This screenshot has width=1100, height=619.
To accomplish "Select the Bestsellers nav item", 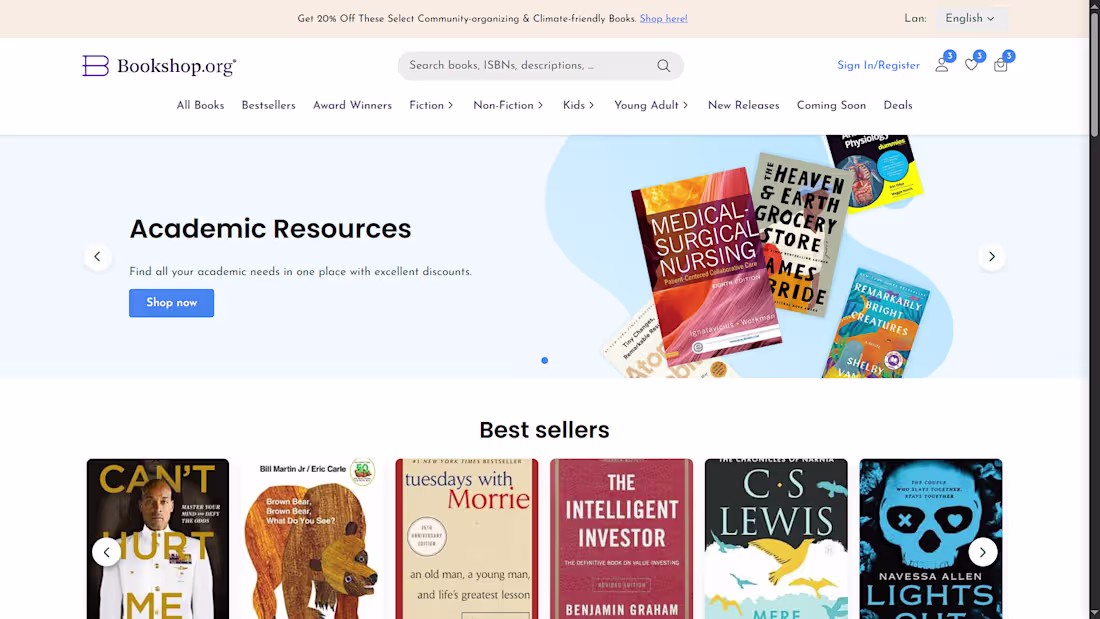I will point(268,104).
